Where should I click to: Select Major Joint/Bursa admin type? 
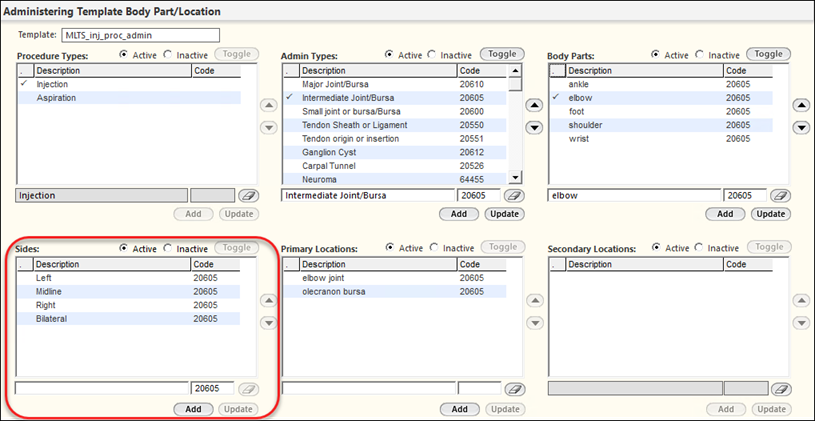click(395, 84)
